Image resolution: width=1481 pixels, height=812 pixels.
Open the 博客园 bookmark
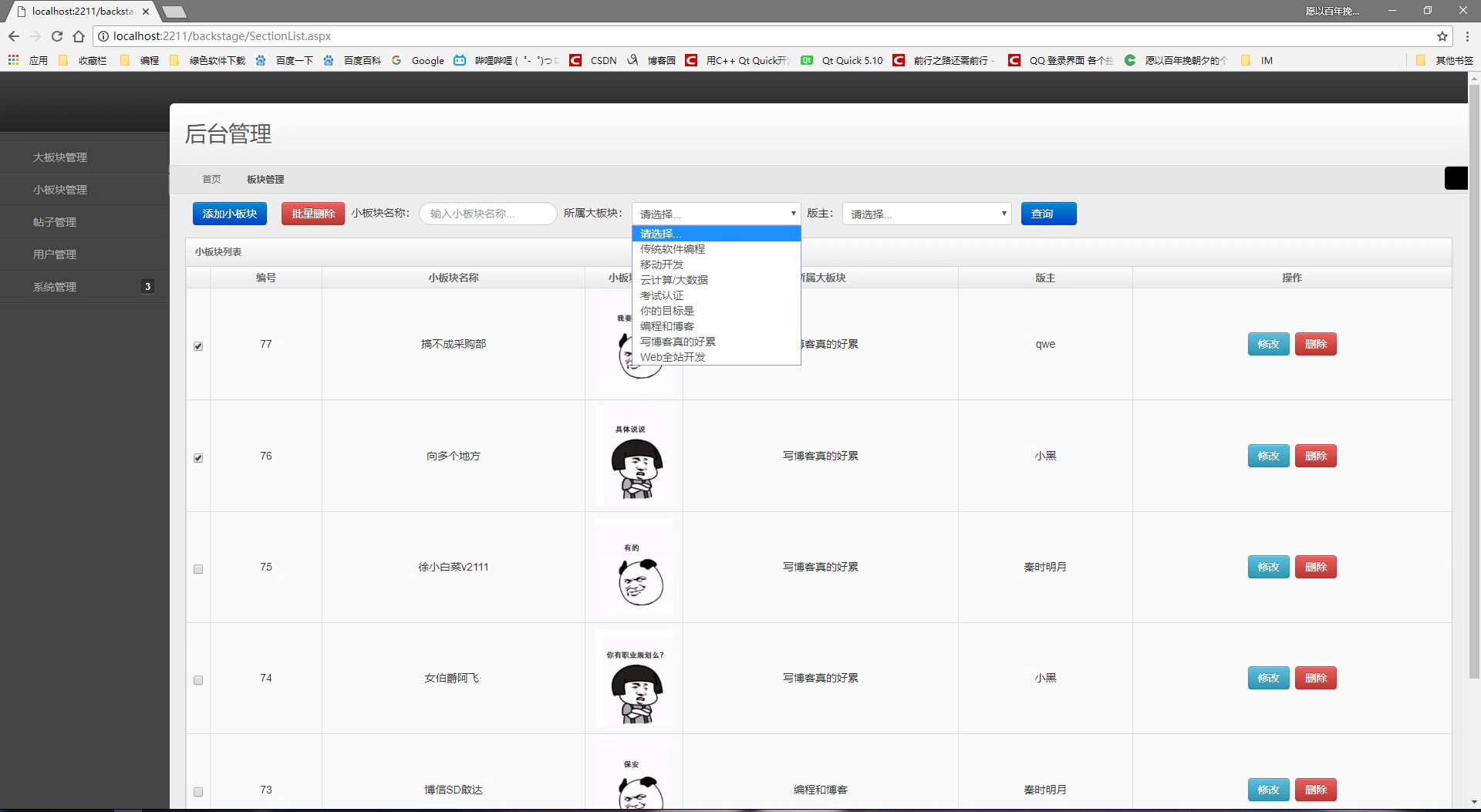tap(652, 60)
